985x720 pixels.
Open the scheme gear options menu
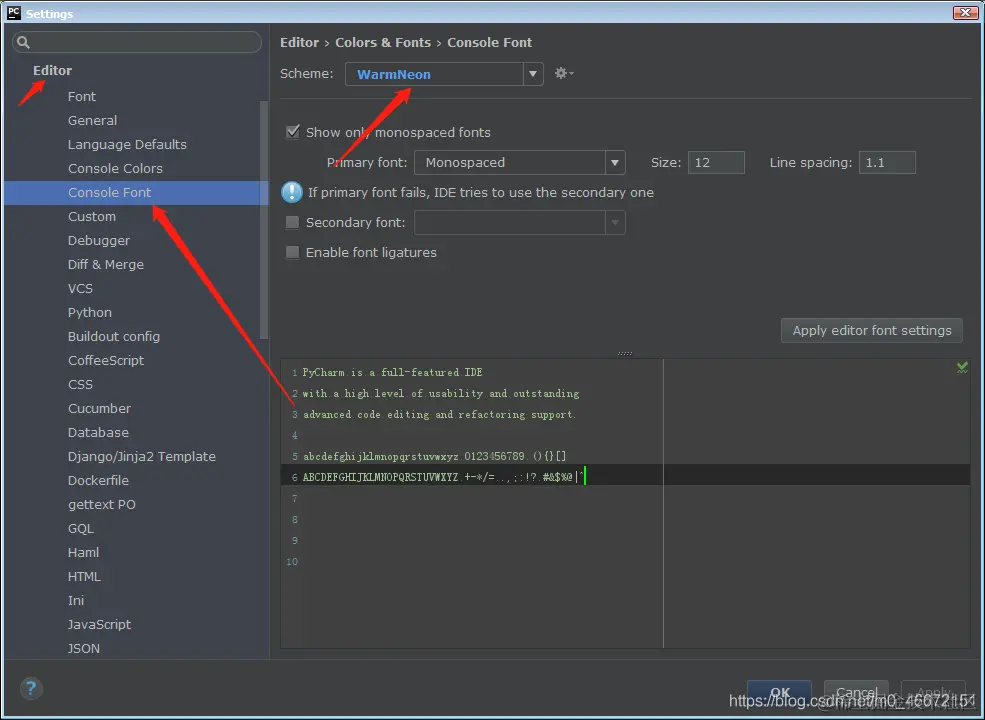[563, 74]
